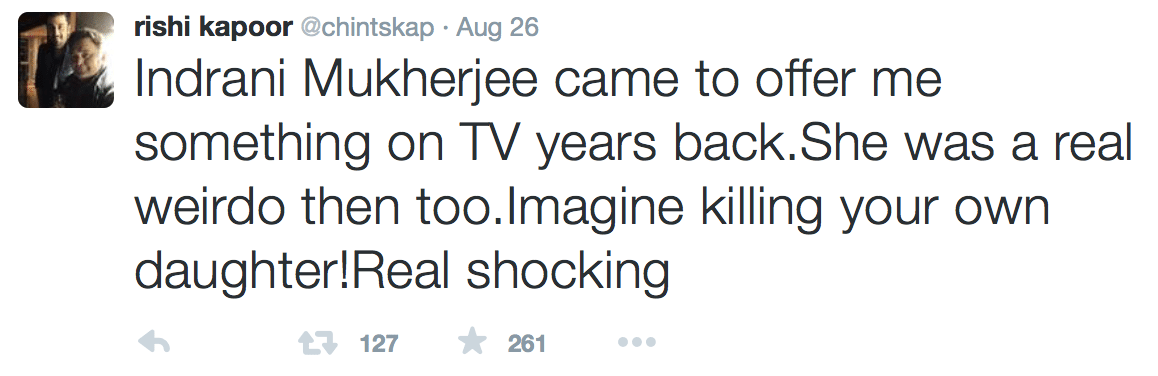Click on the word 'shocking'

click(x=569, y=271)
